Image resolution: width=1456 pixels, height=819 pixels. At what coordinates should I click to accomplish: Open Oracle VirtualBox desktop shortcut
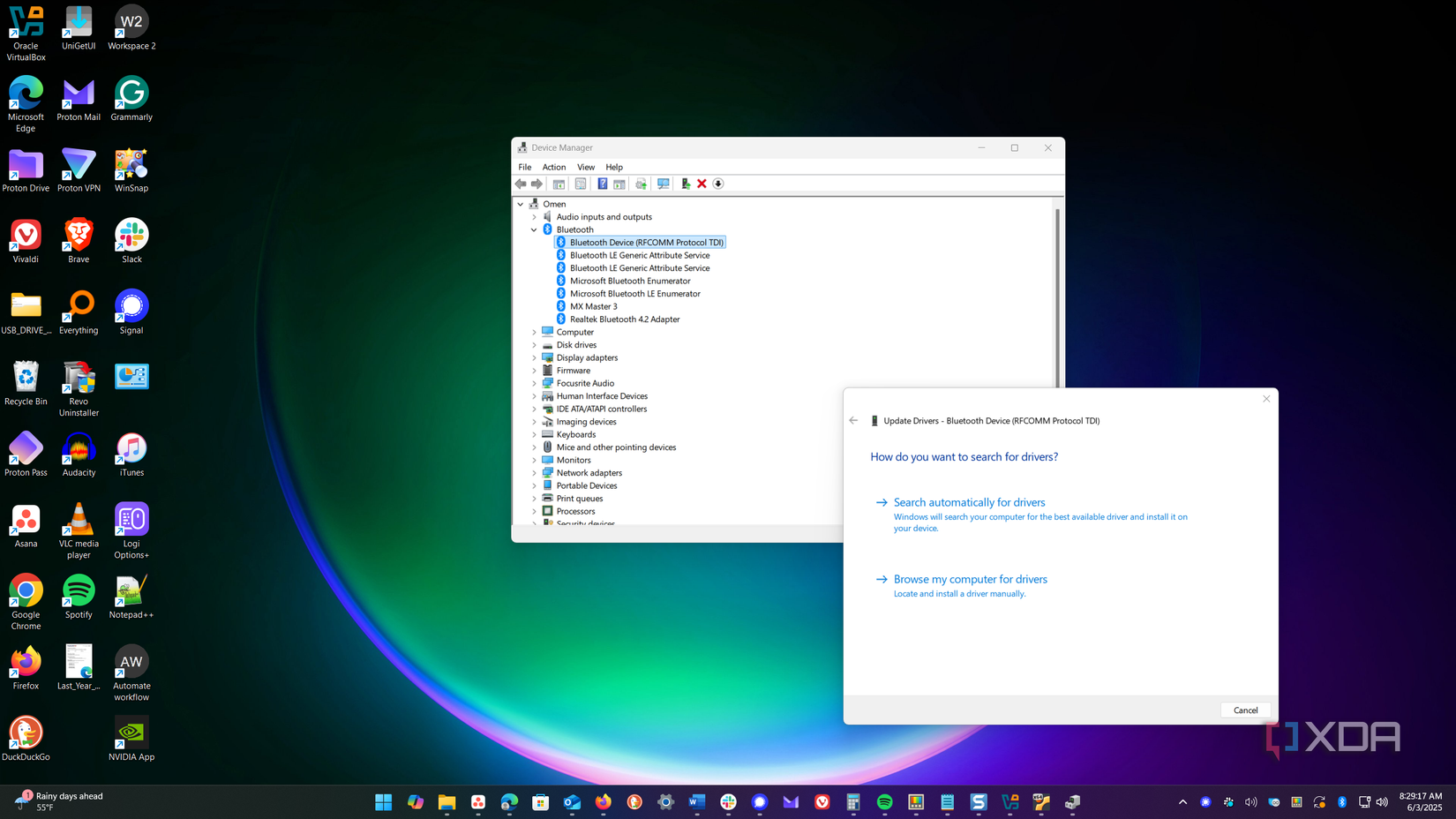[26, 34]
